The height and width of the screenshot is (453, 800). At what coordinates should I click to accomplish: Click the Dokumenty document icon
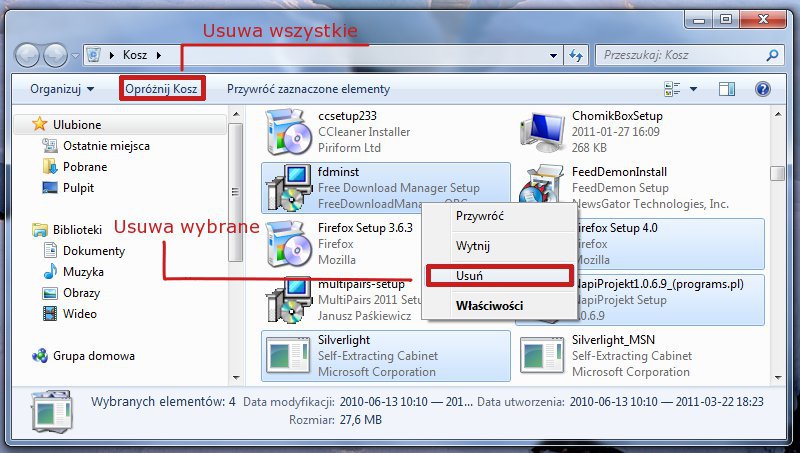(50, 250)
